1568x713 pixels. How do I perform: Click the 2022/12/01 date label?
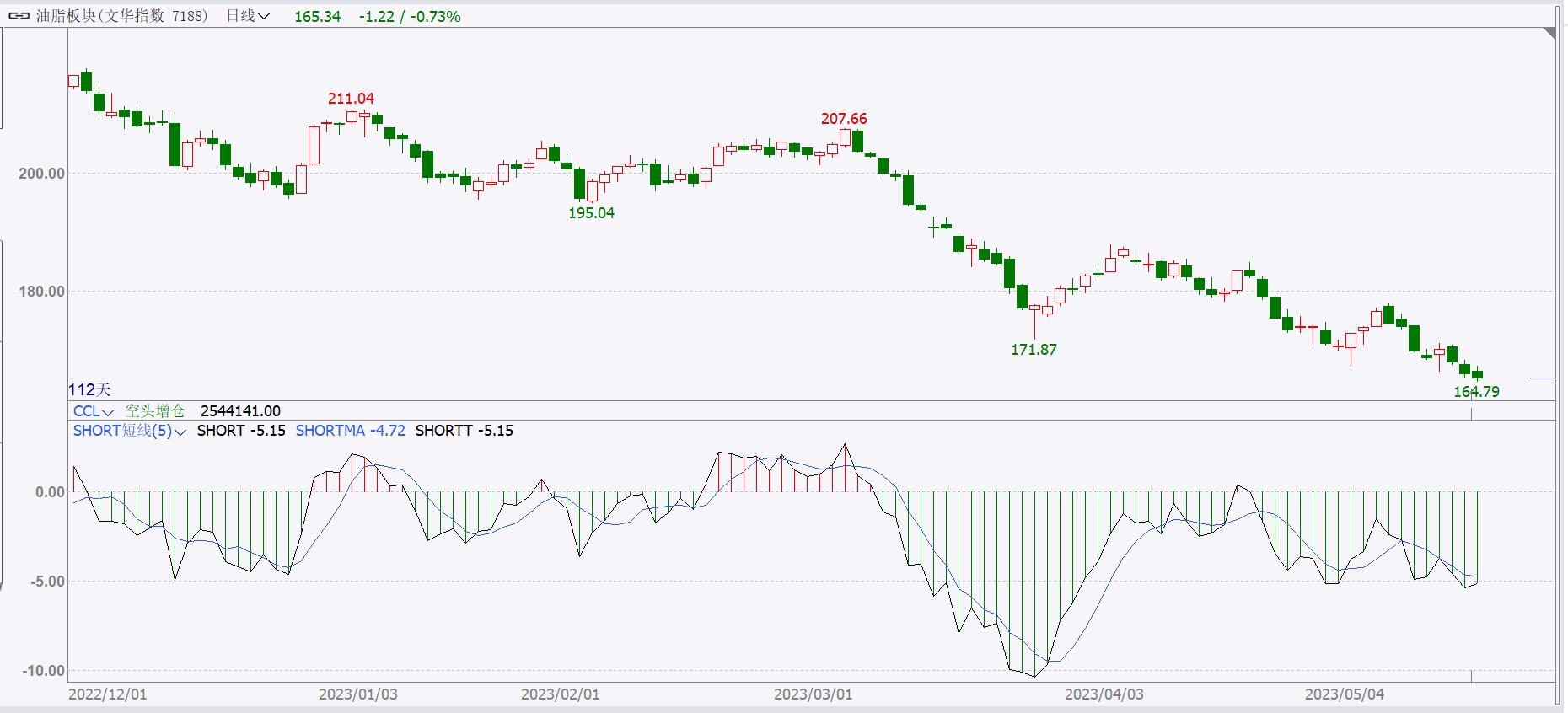pos(108,694)
